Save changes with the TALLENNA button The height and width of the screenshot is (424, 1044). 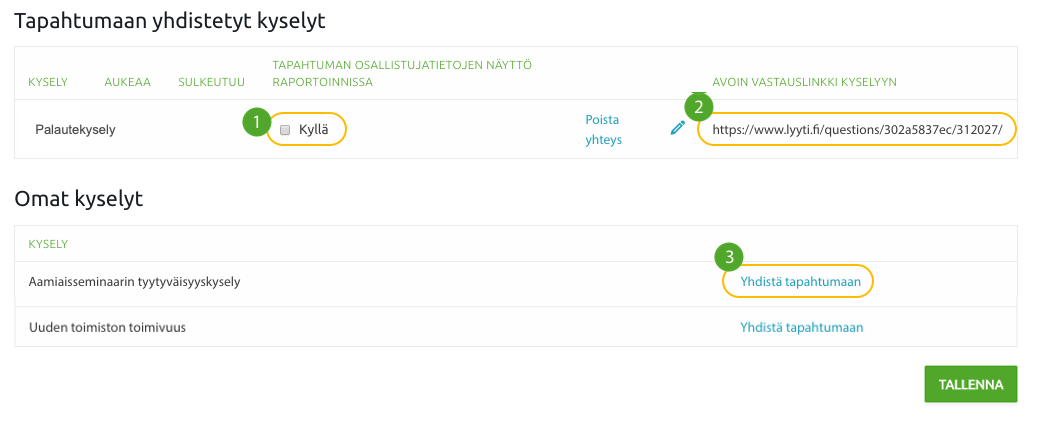tap(971, 384)
